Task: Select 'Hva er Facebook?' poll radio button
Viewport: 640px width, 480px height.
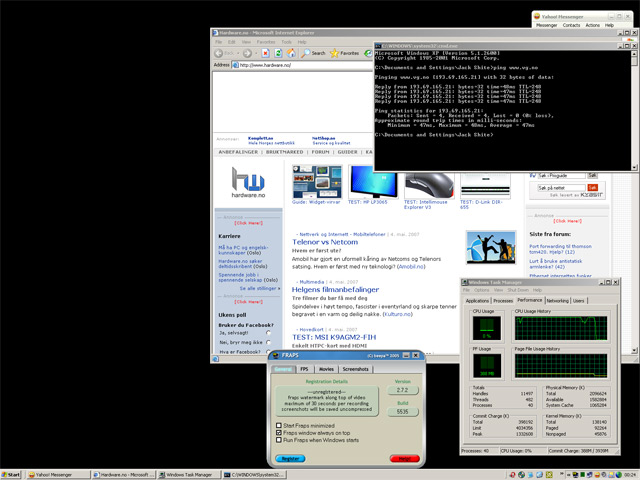Action: pyautogui.click(x=268, y=351)
